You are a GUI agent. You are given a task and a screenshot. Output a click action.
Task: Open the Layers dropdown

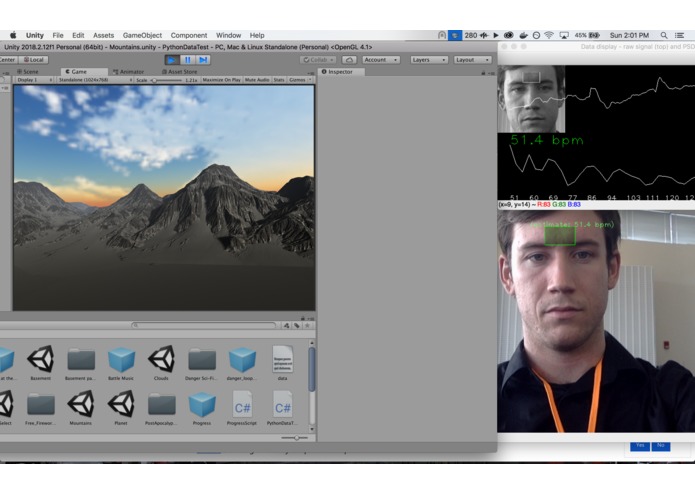tap(428, 60)
